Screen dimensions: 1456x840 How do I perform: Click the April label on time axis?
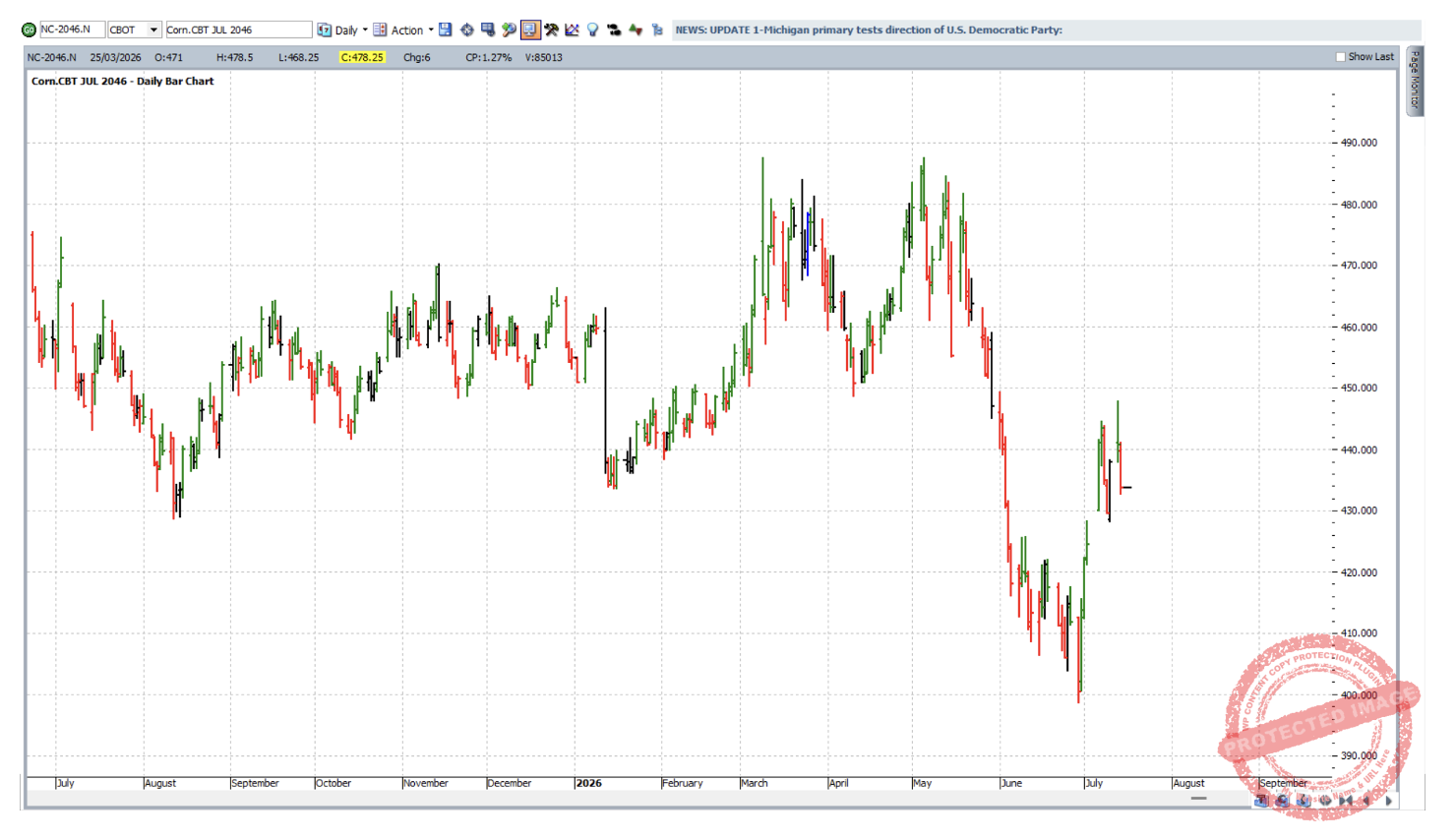coord(839,783)
